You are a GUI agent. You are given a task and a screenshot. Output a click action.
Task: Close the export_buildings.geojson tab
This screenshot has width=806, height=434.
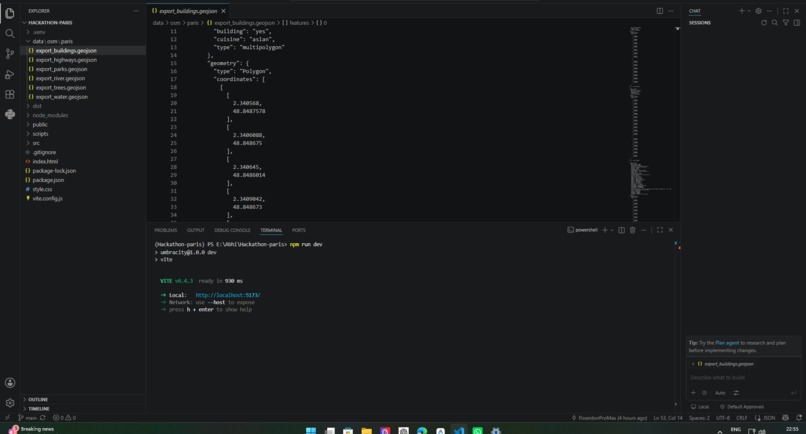tap(223, 11)
